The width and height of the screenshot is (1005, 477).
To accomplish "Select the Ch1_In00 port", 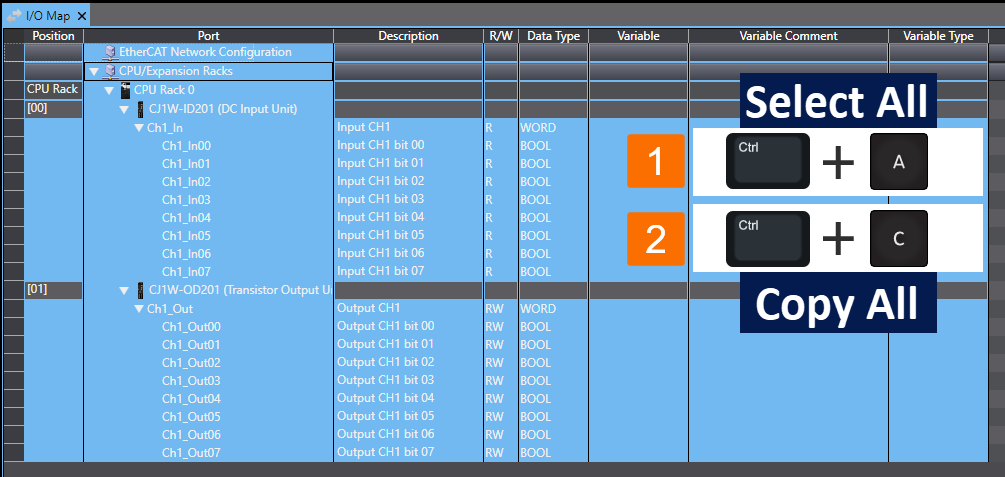I will coord(187,146).
